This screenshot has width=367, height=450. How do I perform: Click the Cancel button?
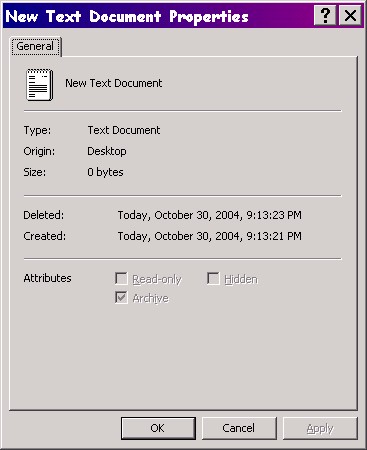point(239,428)
